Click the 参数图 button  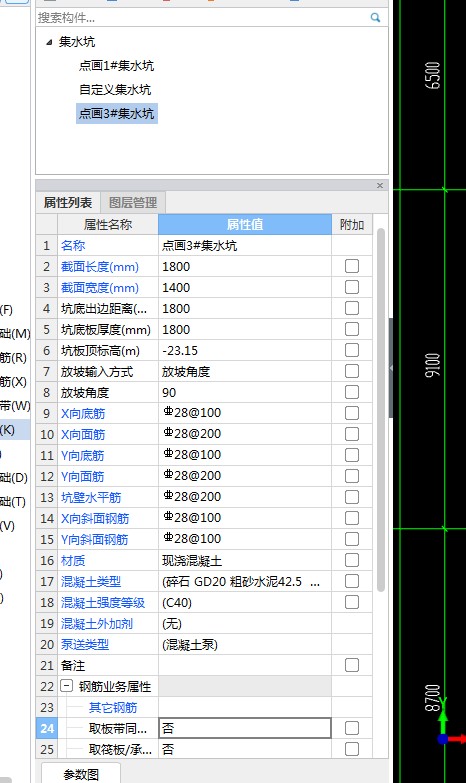[81, 774]
